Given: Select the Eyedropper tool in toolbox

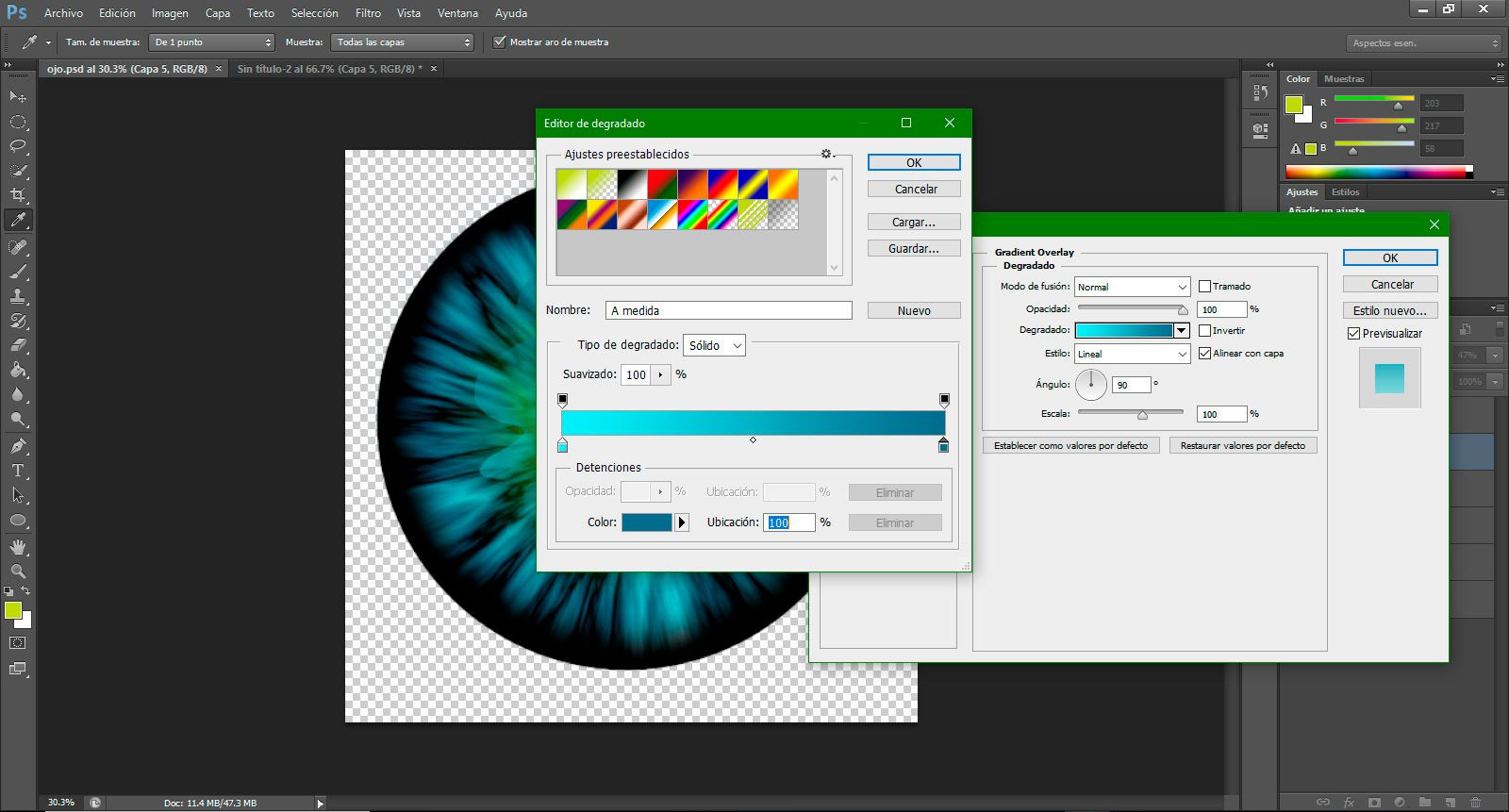Looking at the screenshot, I should [x=18, y=220].
